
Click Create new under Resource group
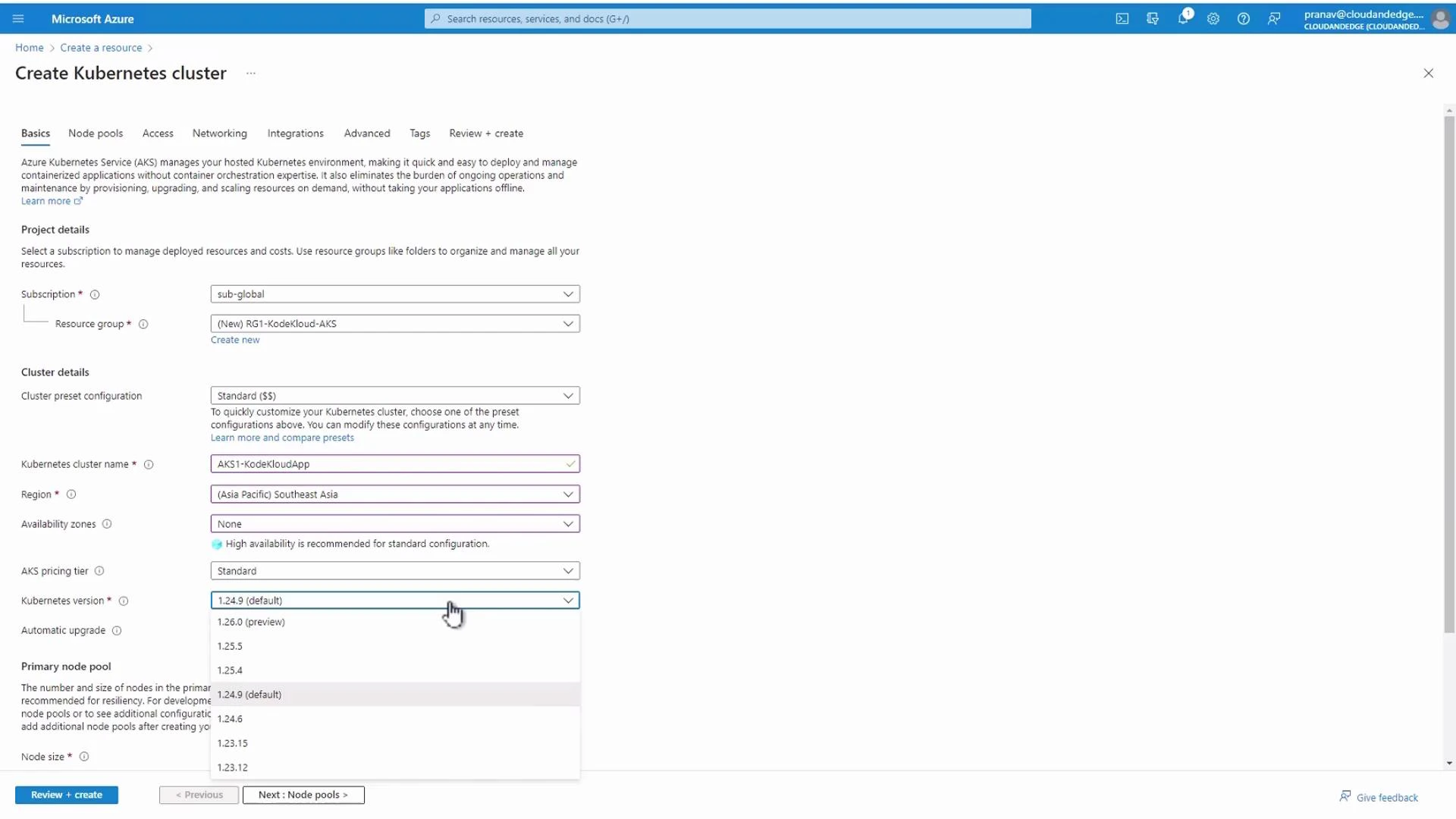(x=235, y=339)
